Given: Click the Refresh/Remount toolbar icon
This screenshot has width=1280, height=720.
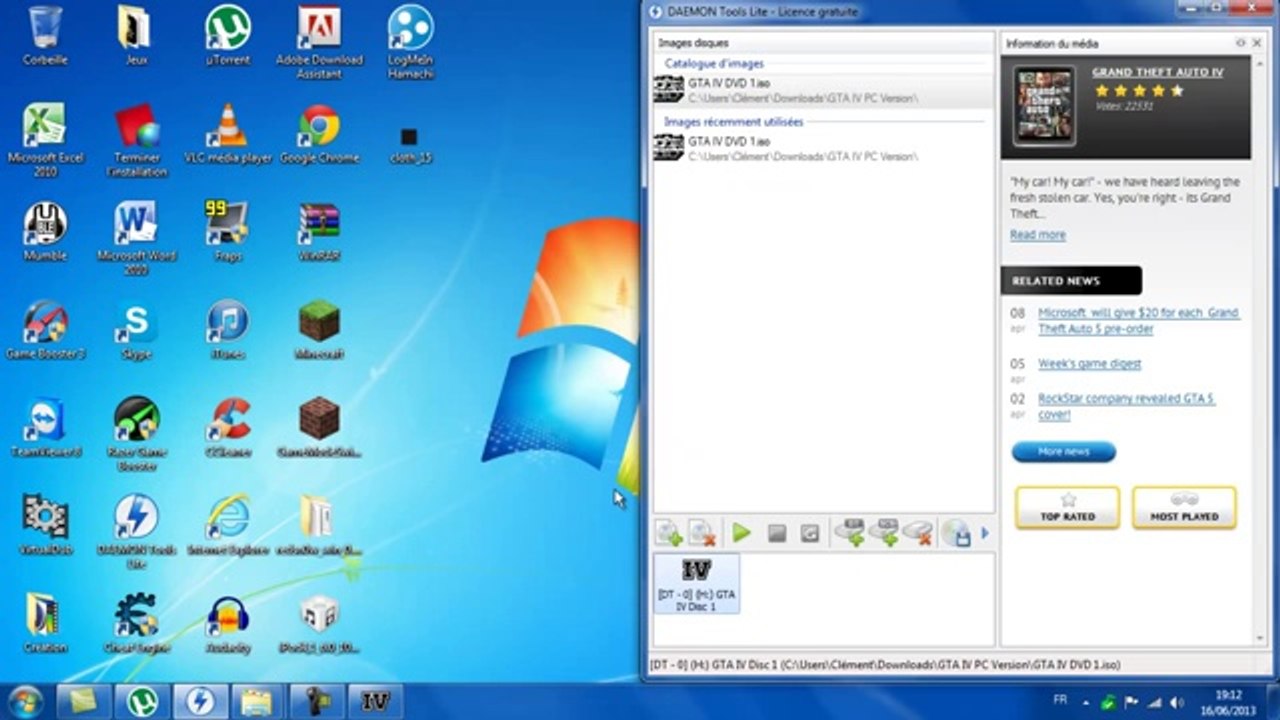Looking at the screenshot, I should click(810, 534).
